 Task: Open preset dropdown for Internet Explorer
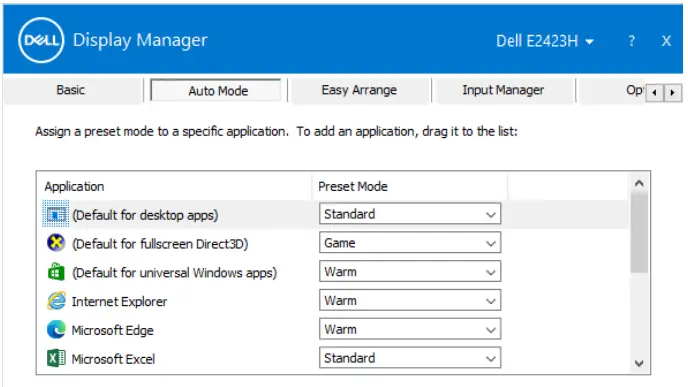point(410,301)
